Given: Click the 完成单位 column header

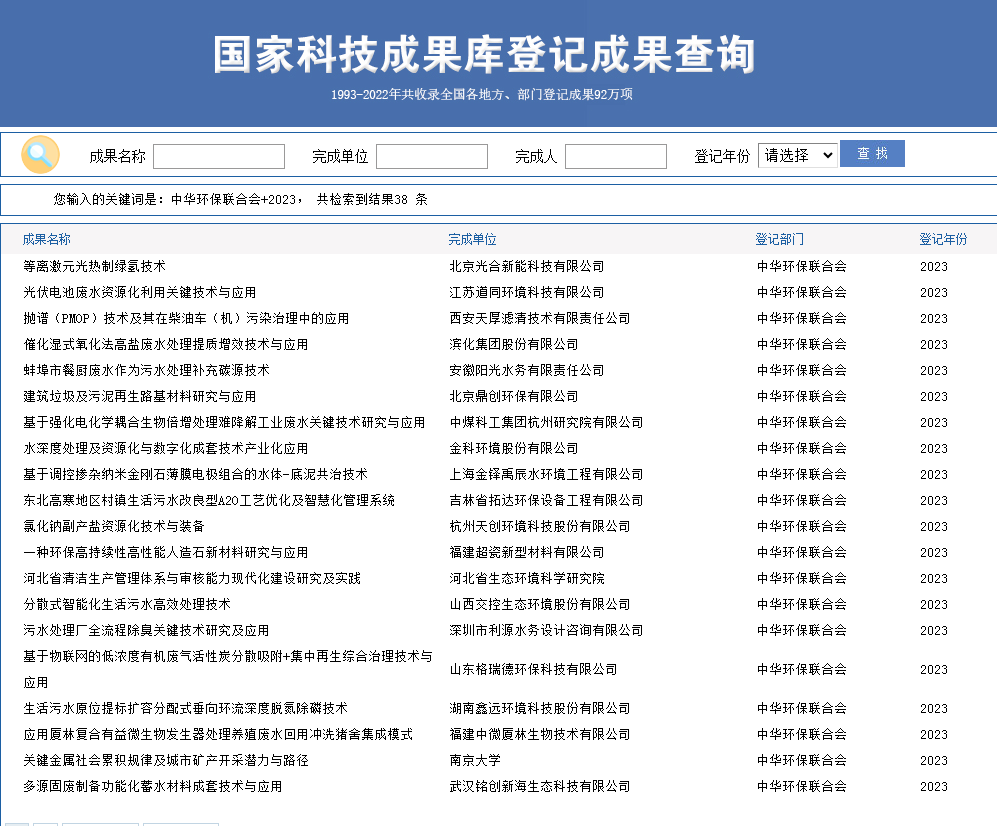Looking at the screenshot, I should tap(472, 240).
